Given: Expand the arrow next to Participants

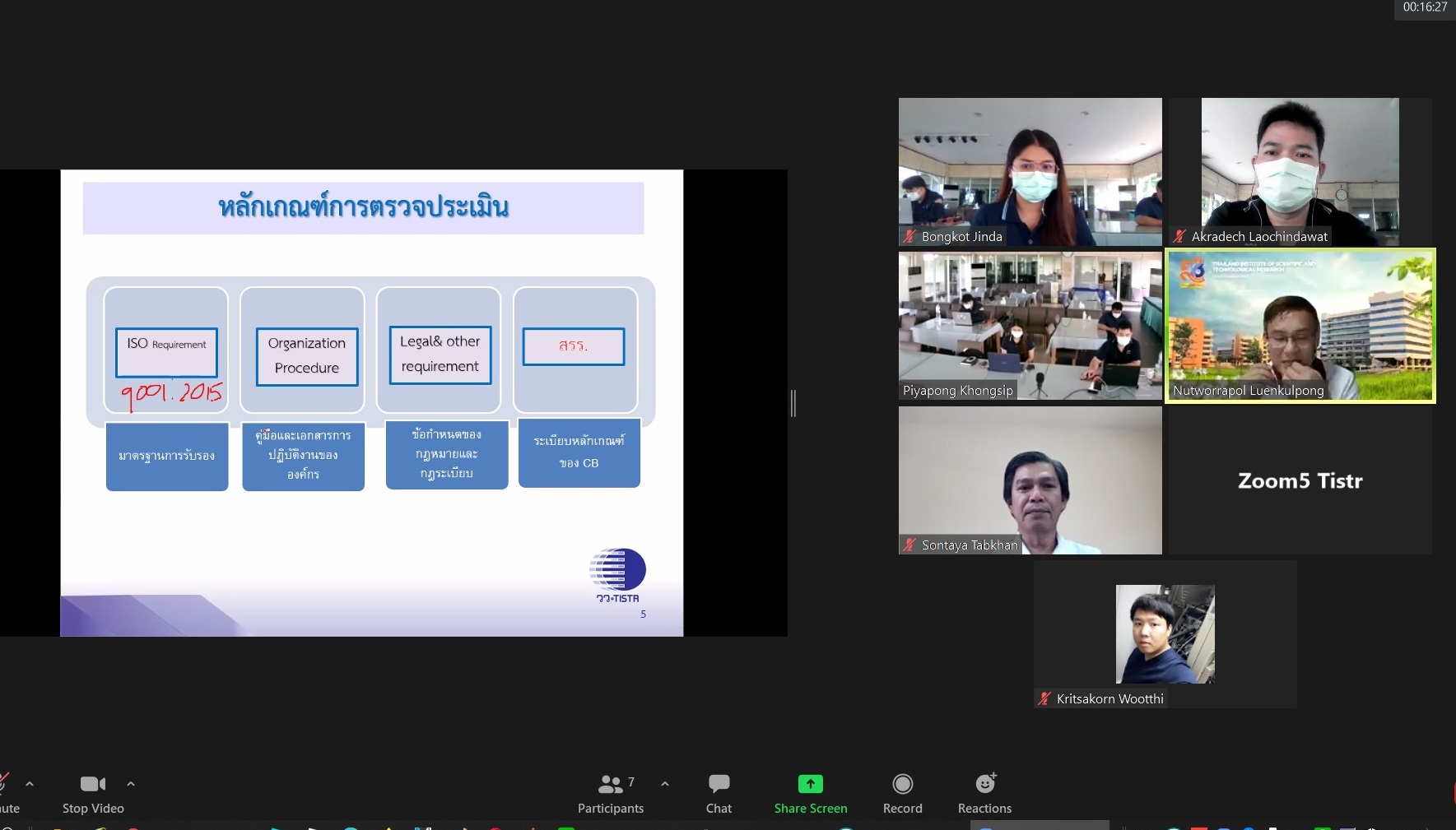Looking at the screenshot, I should [x=665, y=784].
